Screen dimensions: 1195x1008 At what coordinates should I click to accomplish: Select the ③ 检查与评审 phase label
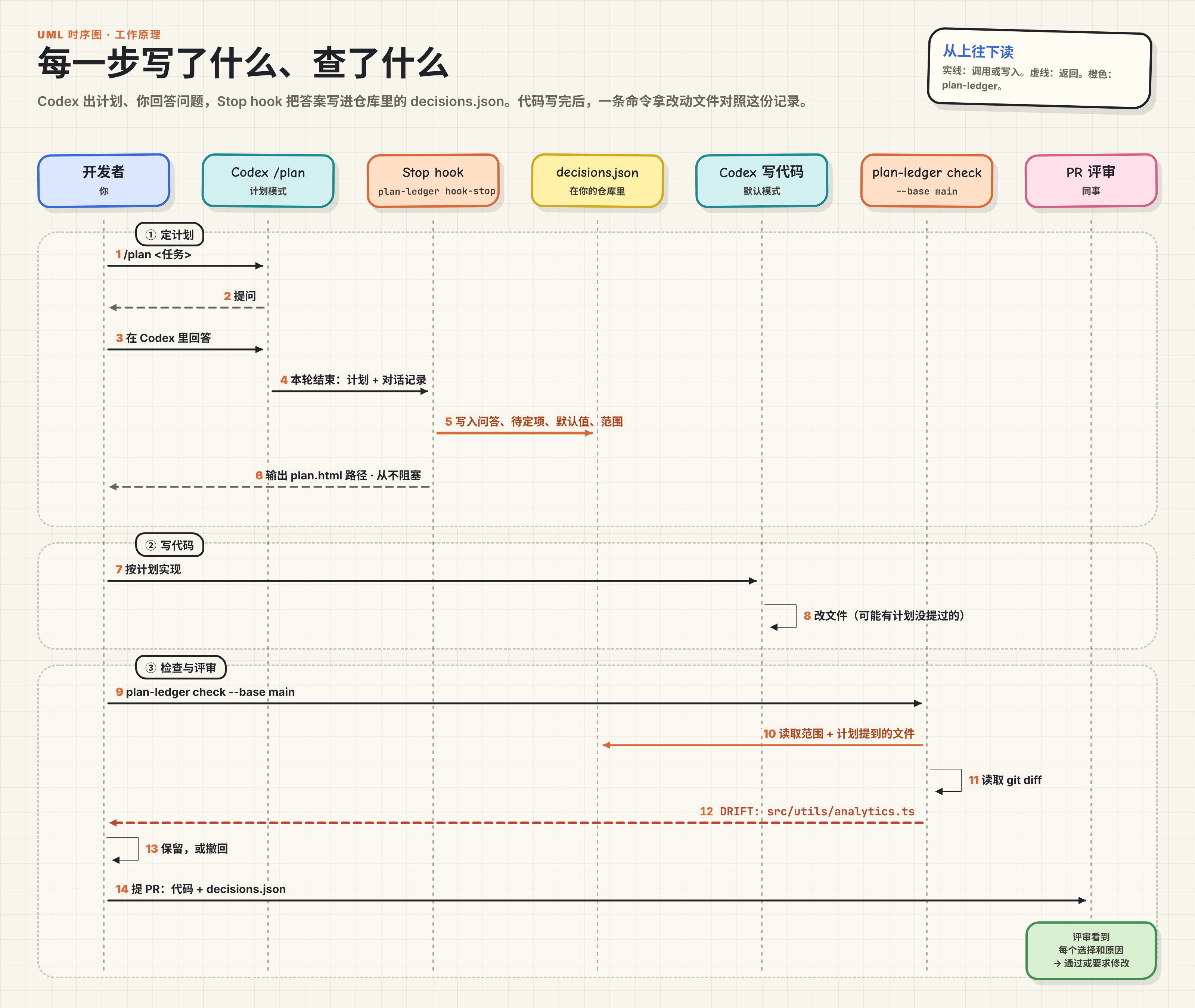[181, 668]
